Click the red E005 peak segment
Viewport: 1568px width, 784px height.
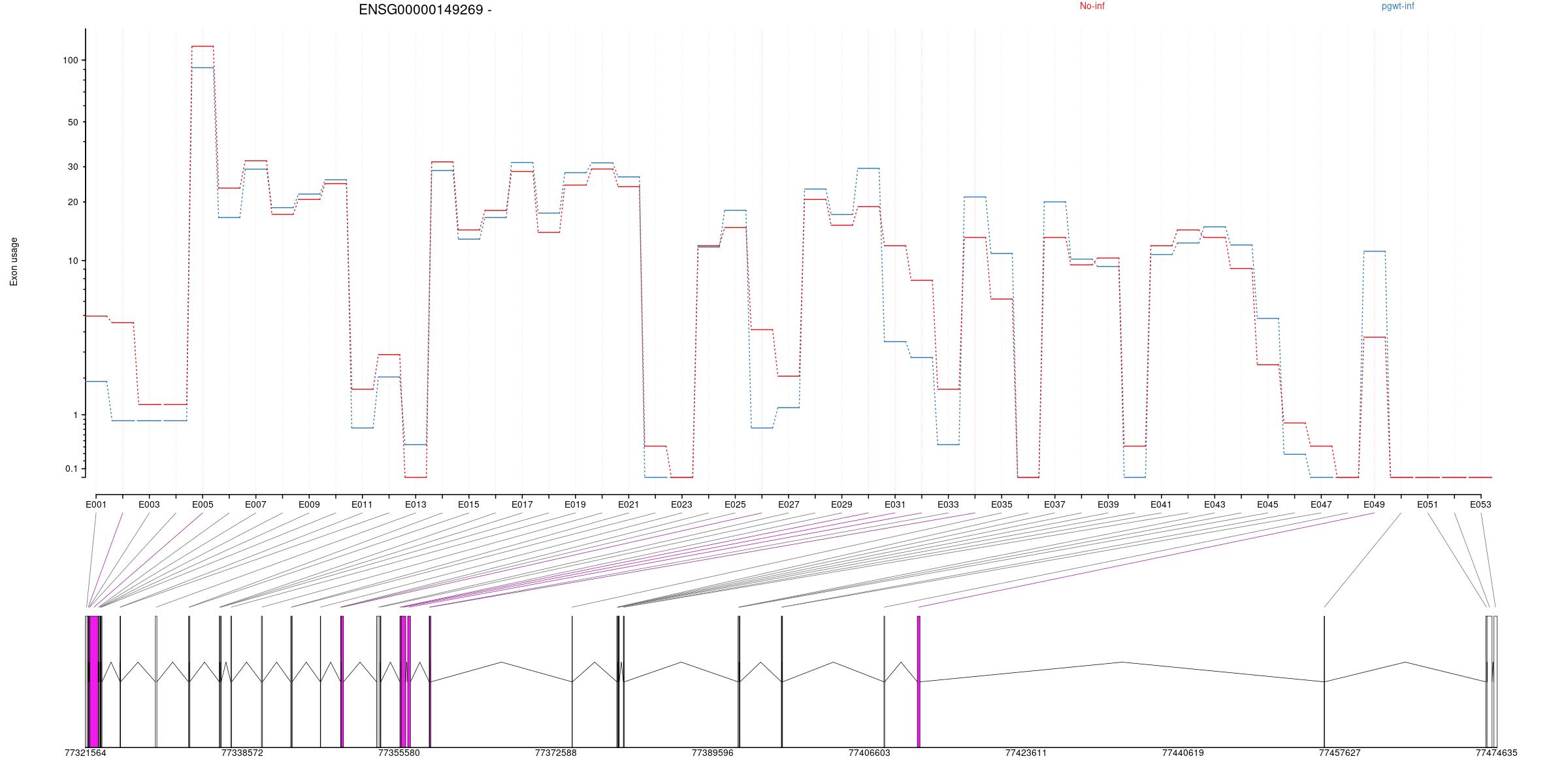(203, 46)
